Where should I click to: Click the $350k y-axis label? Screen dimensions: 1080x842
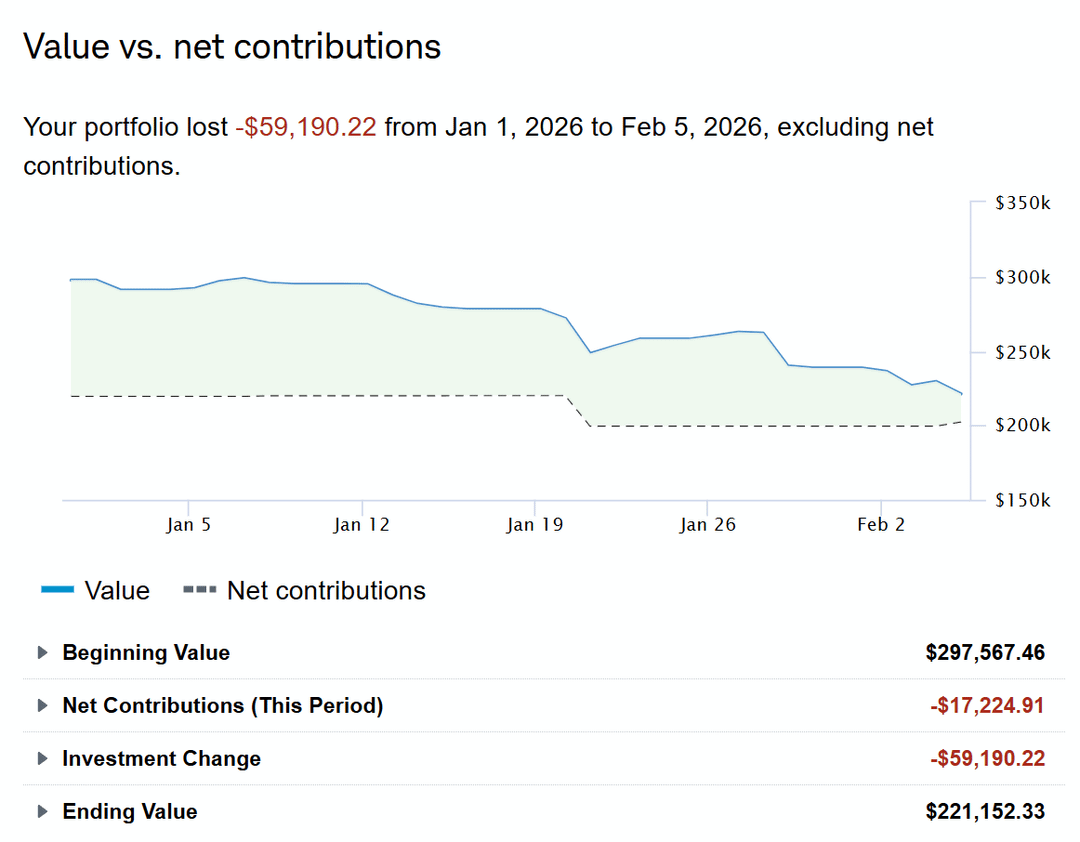click(1023, 203)
